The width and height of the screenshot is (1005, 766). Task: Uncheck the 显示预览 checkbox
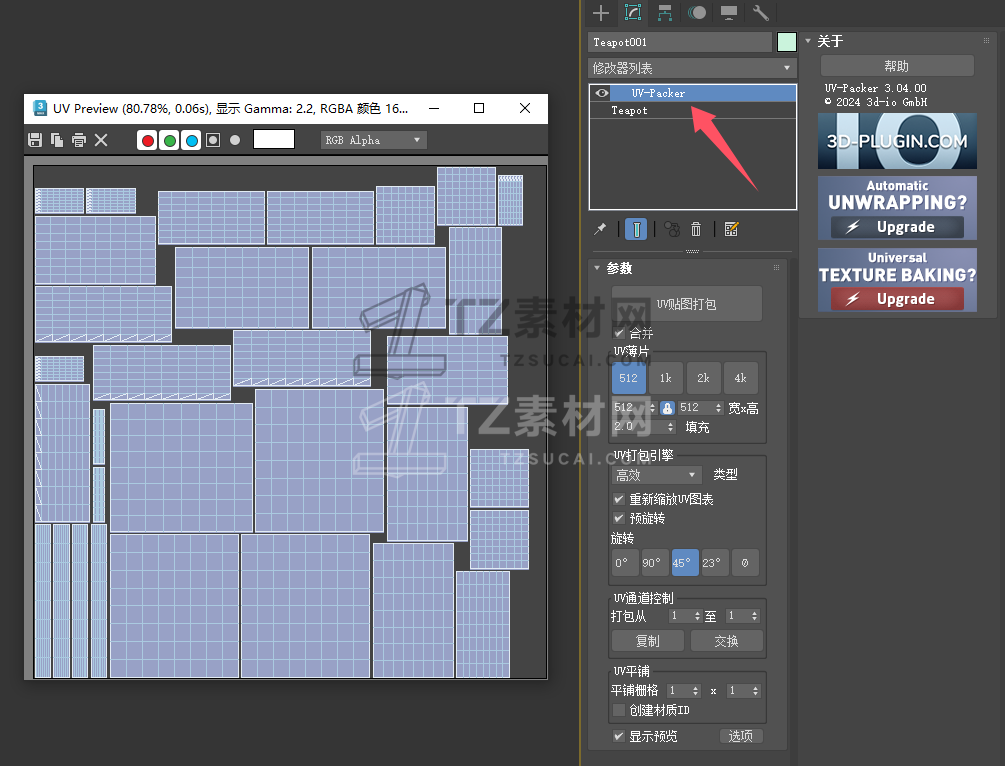[619, 736]
